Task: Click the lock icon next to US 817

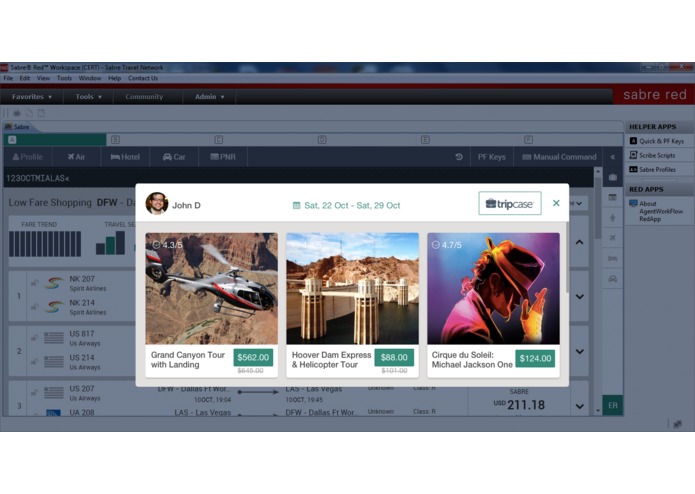Action: coord(34,338)
